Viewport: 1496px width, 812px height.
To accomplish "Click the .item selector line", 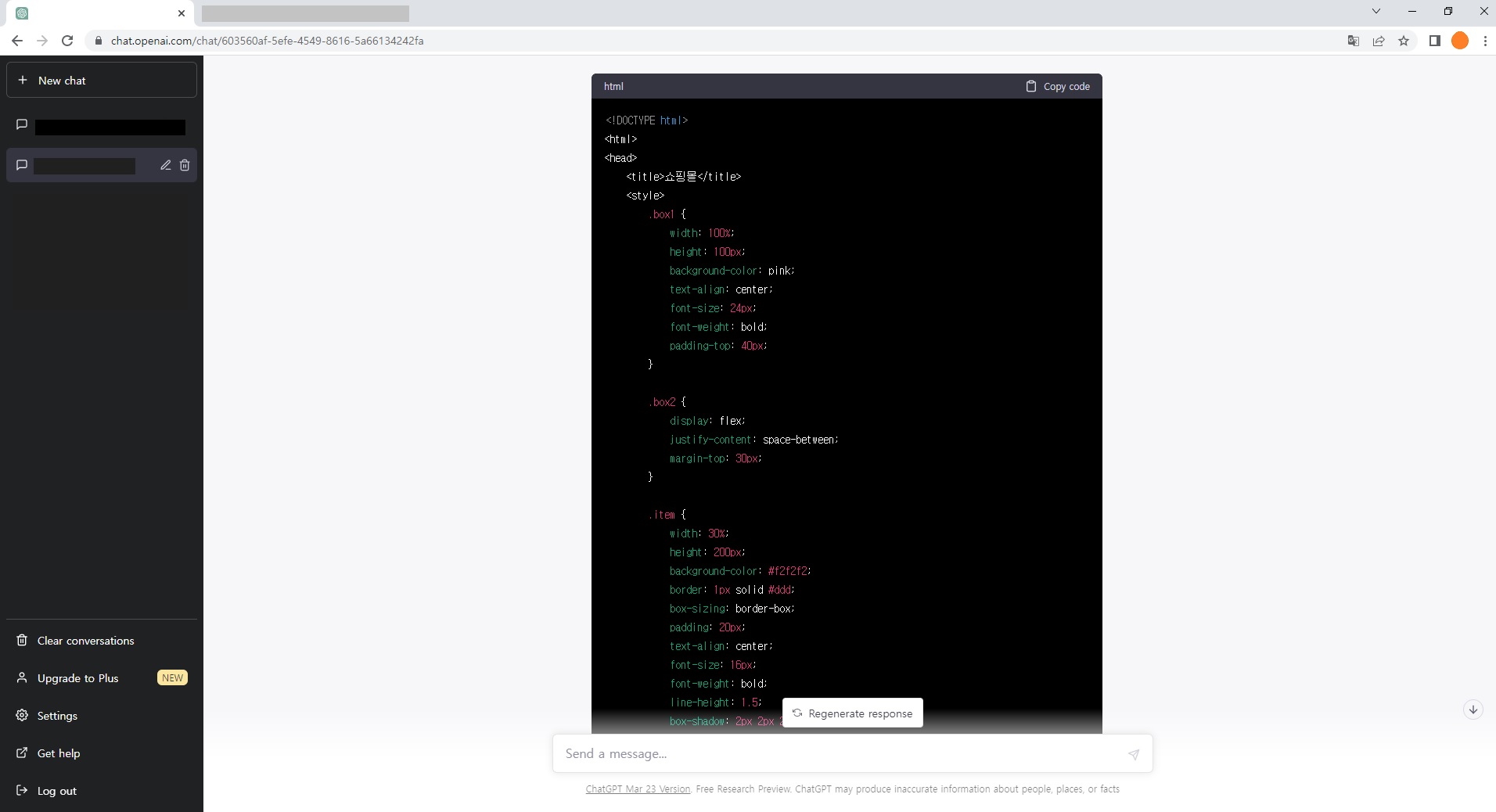I will (667, 515).
